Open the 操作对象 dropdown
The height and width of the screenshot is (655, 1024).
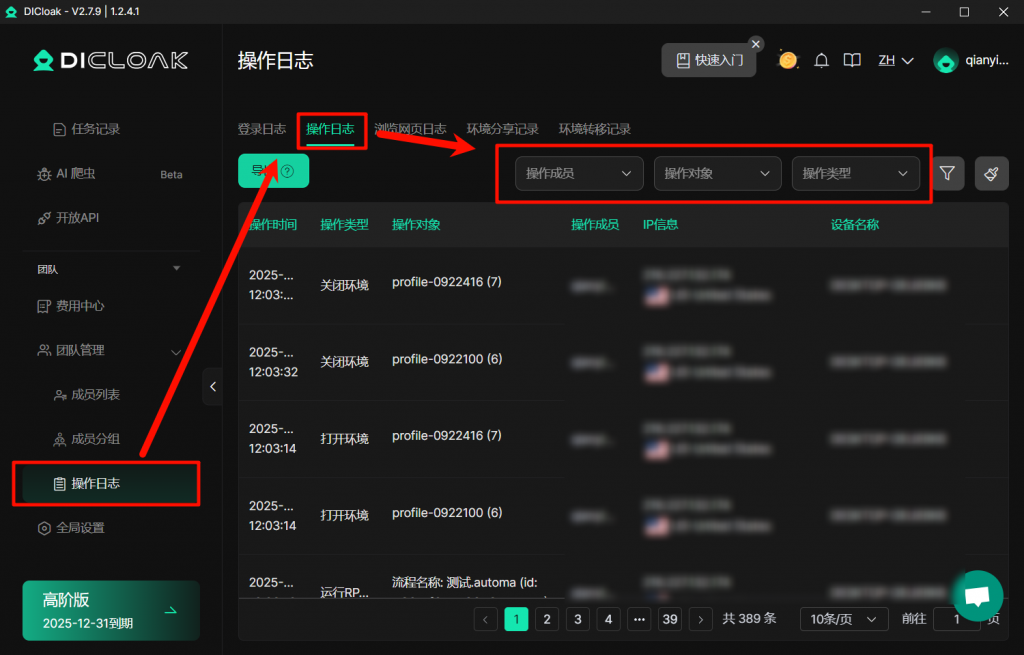pyautogui.click(x=717, y=173)
